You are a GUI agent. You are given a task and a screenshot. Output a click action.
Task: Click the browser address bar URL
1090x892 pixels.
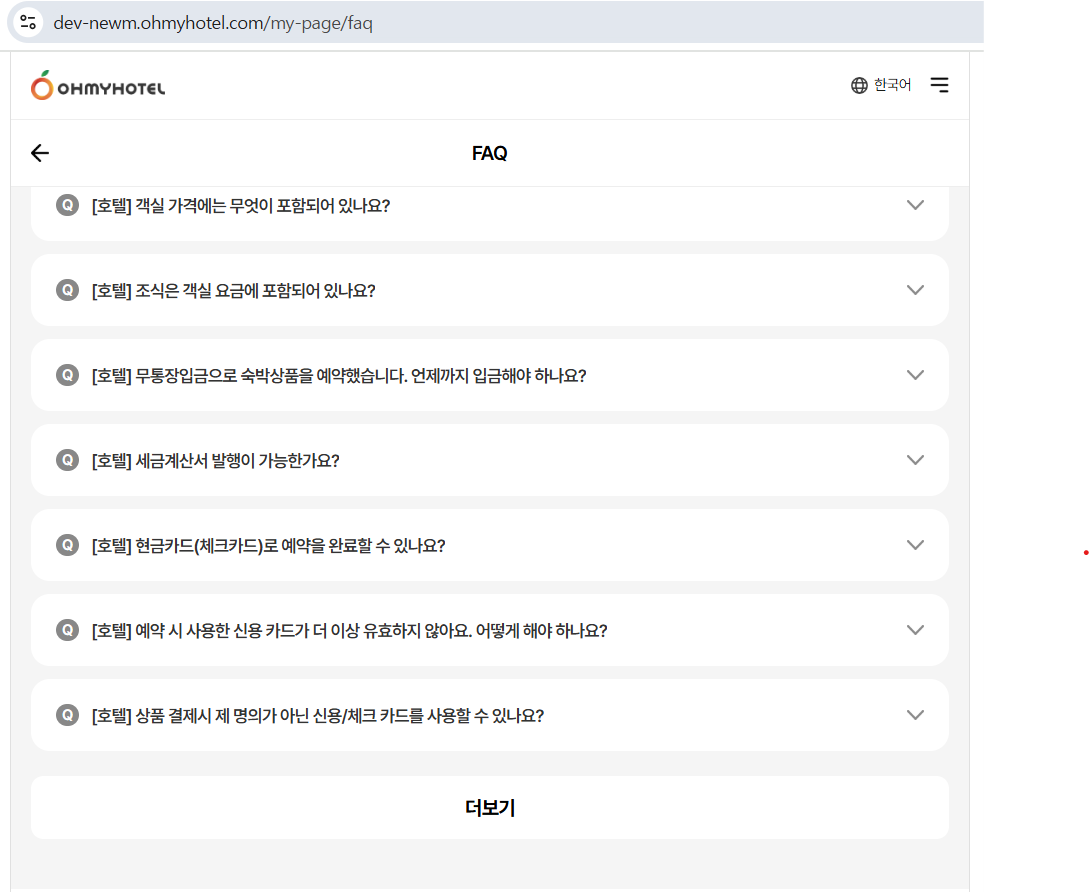point(213,22)
